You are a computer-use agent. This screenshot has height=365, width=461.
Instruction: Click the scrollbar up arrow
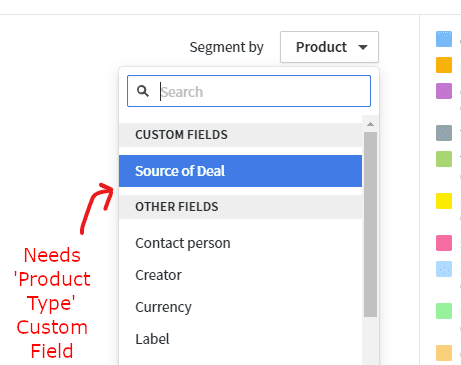click(370, 124)
